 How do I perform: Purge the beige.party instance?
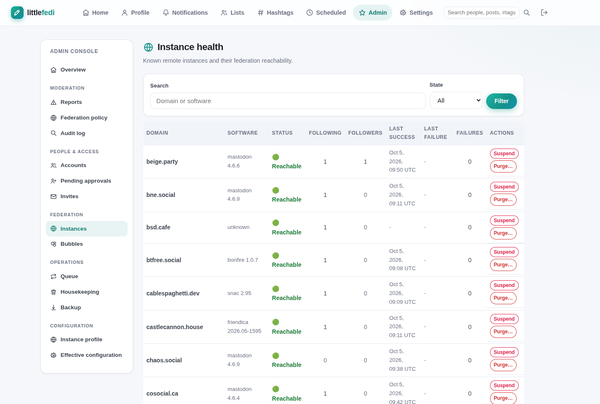[x=503, y=166]
